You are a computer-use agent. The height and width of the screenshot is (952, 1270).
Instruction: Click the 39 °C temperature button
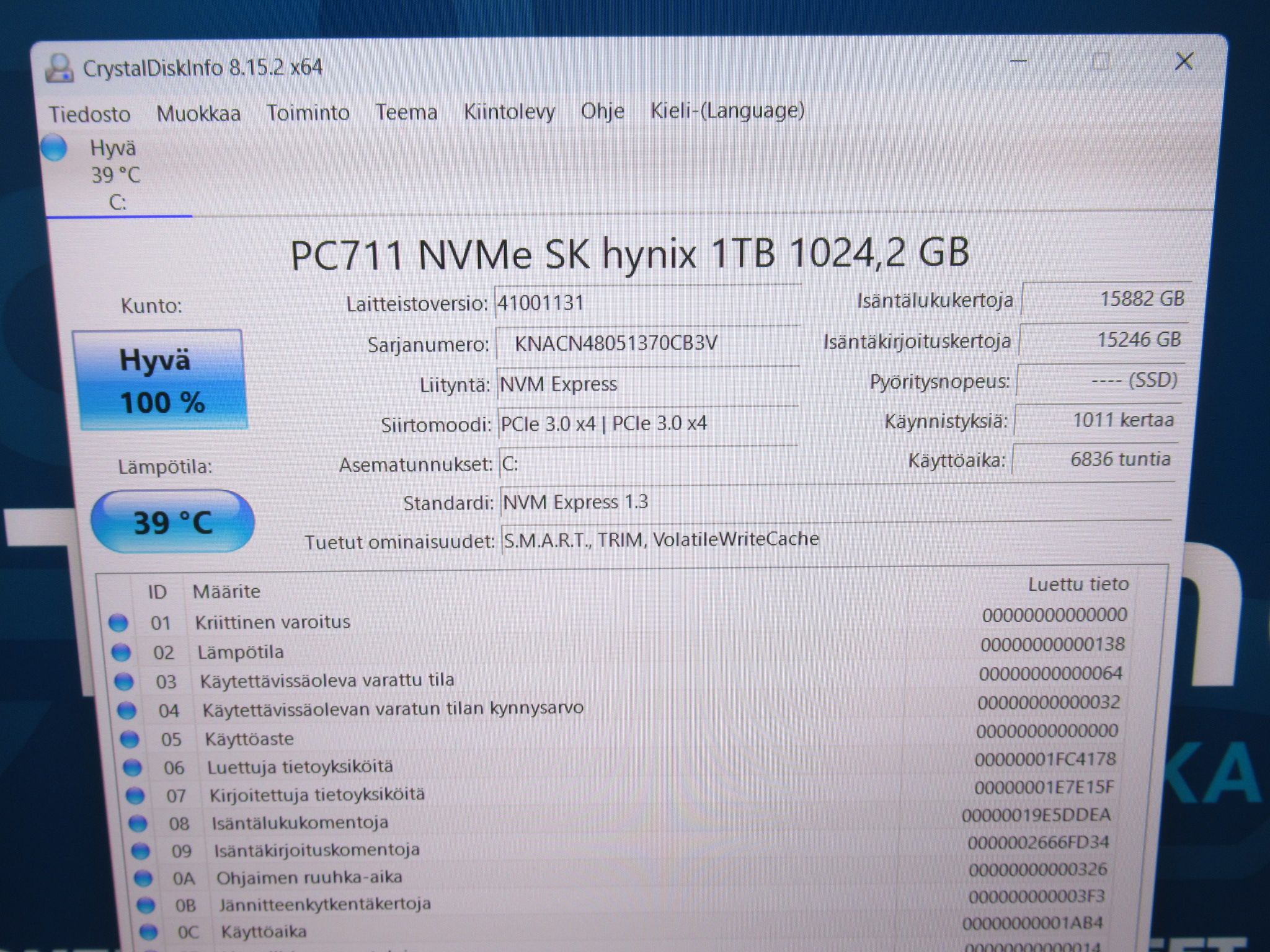173,521
